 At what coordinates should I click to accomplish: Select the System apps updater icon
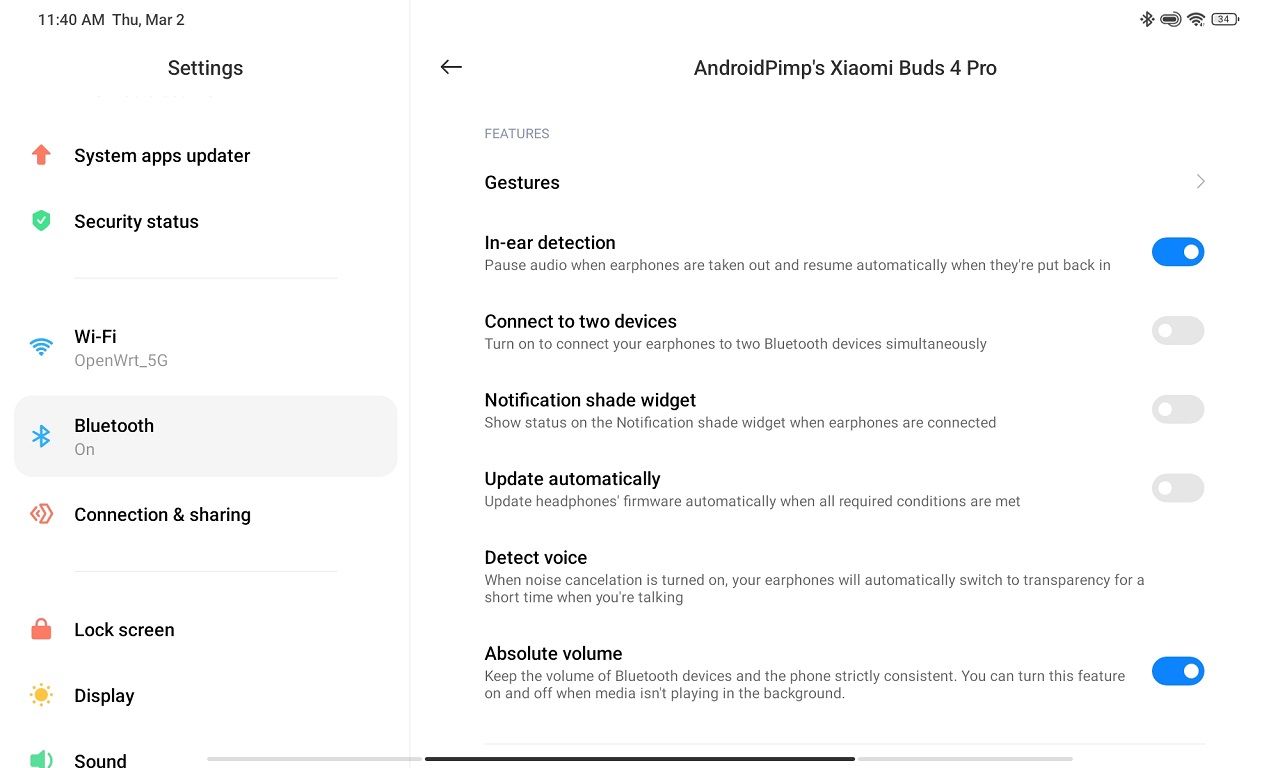41,155
